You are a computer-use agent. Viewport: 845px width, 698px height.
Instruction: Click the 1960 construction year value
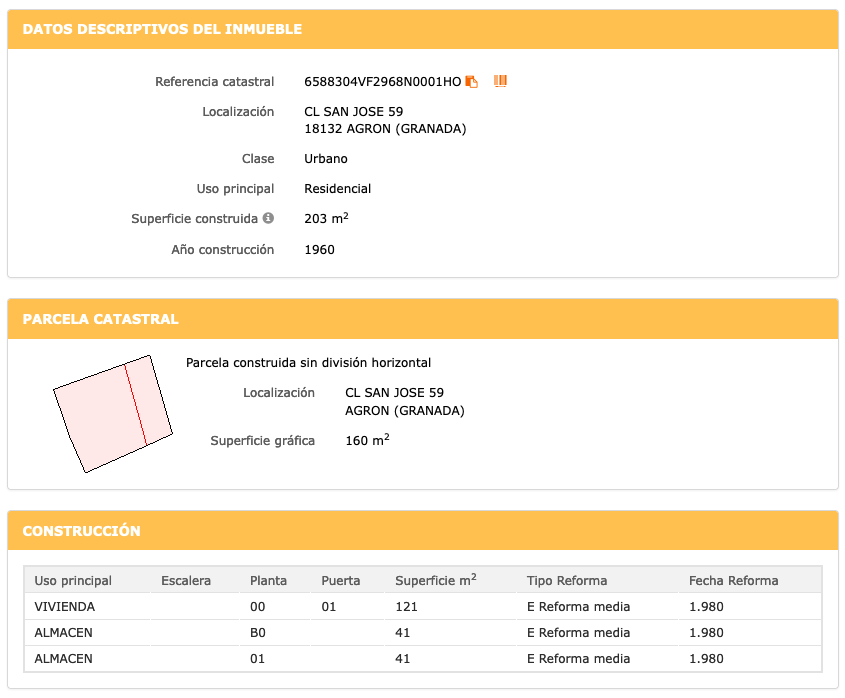(319, 250)
